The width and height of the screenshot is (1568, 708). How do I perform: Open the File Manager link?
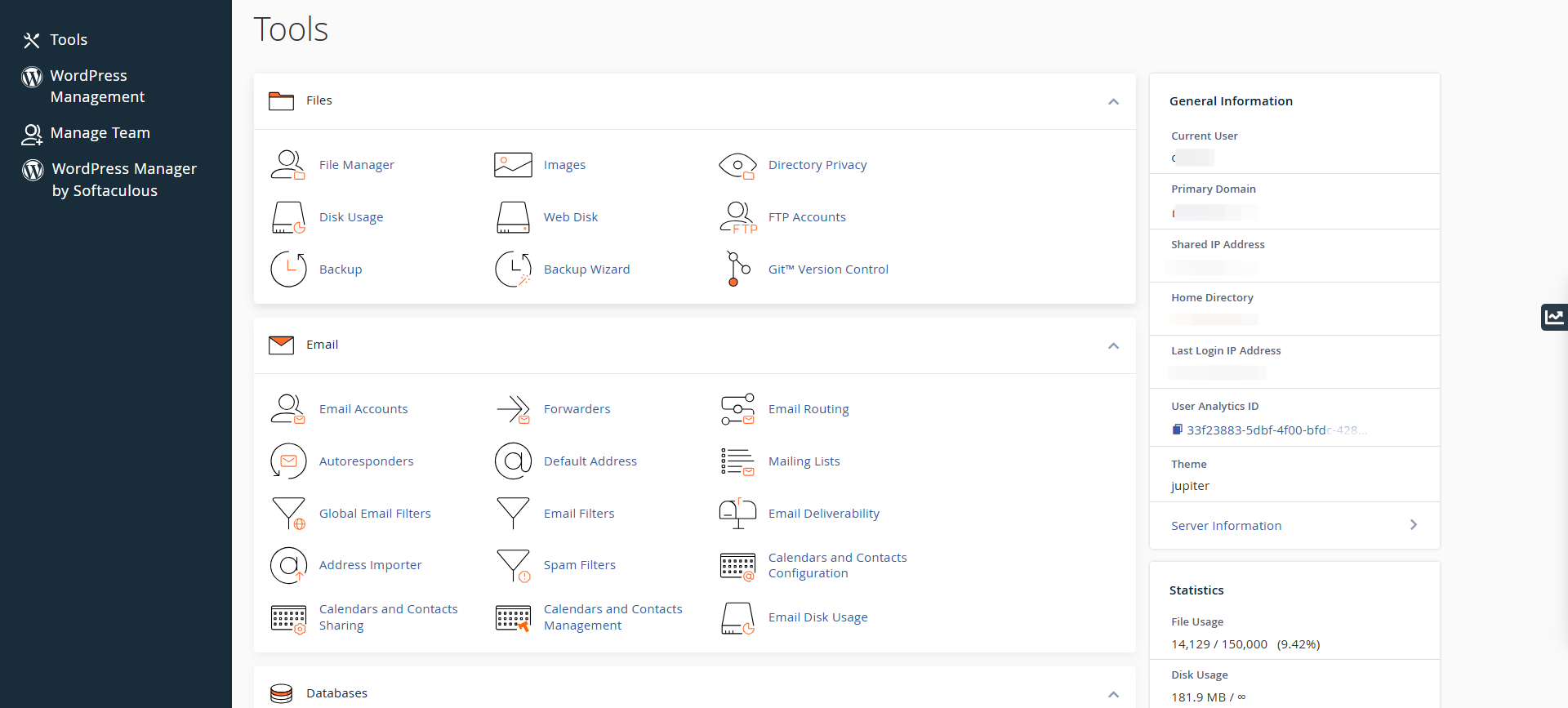(356, 165)
